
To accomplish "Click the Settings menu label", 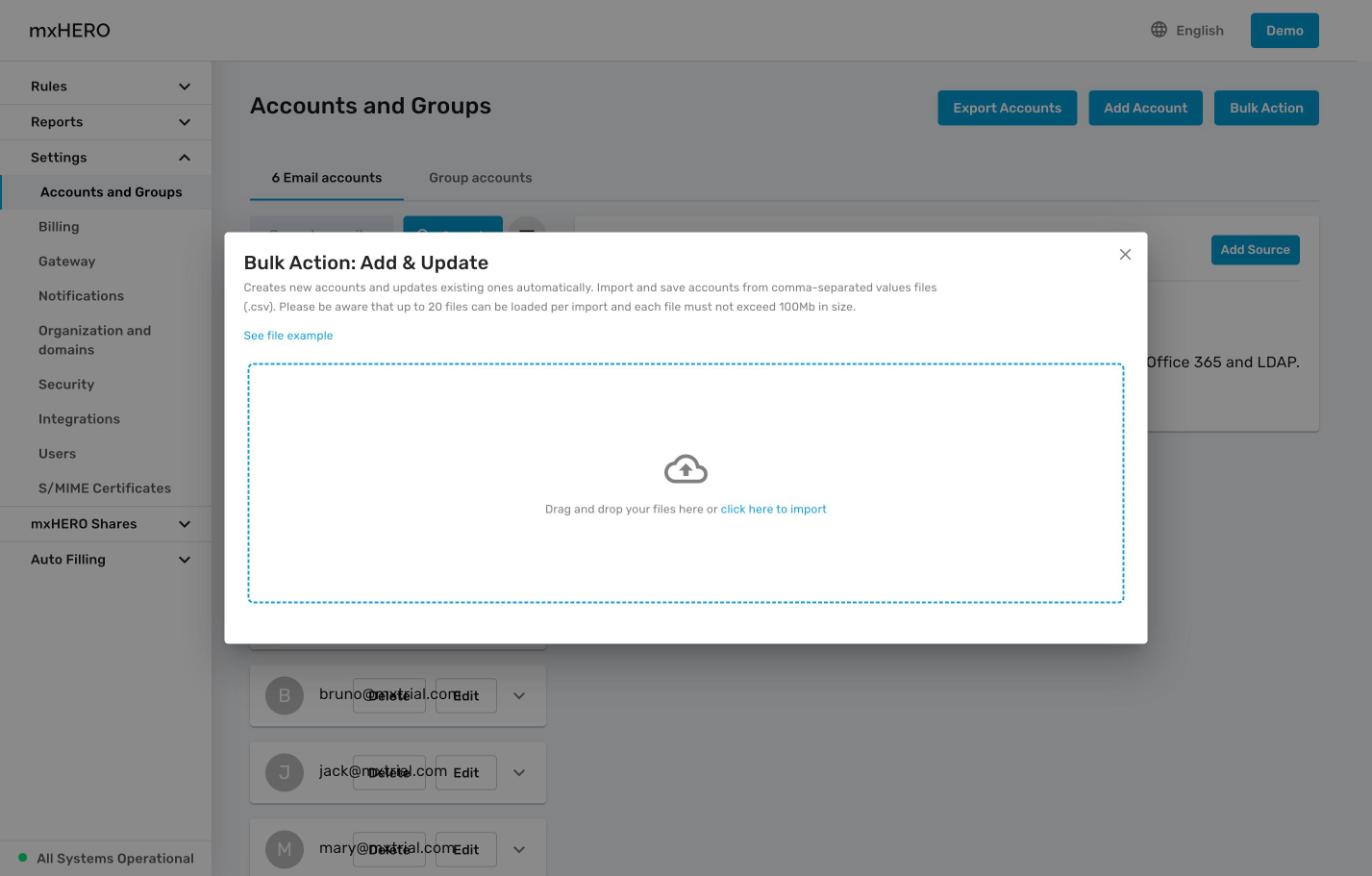I will point(59,158).
